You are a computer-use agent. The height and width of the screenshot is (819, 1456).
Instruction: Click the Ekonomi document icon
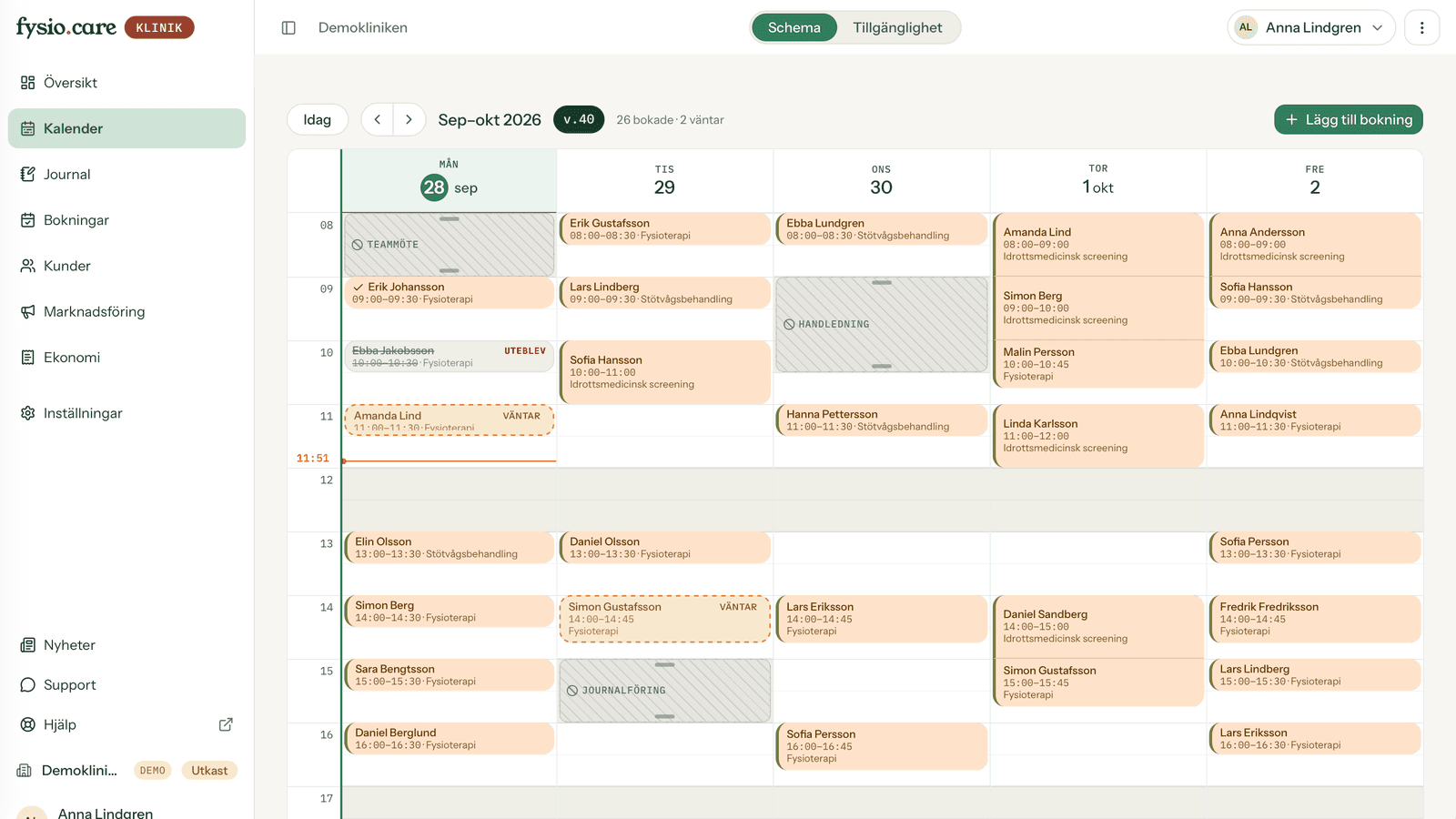coord(28,358)
